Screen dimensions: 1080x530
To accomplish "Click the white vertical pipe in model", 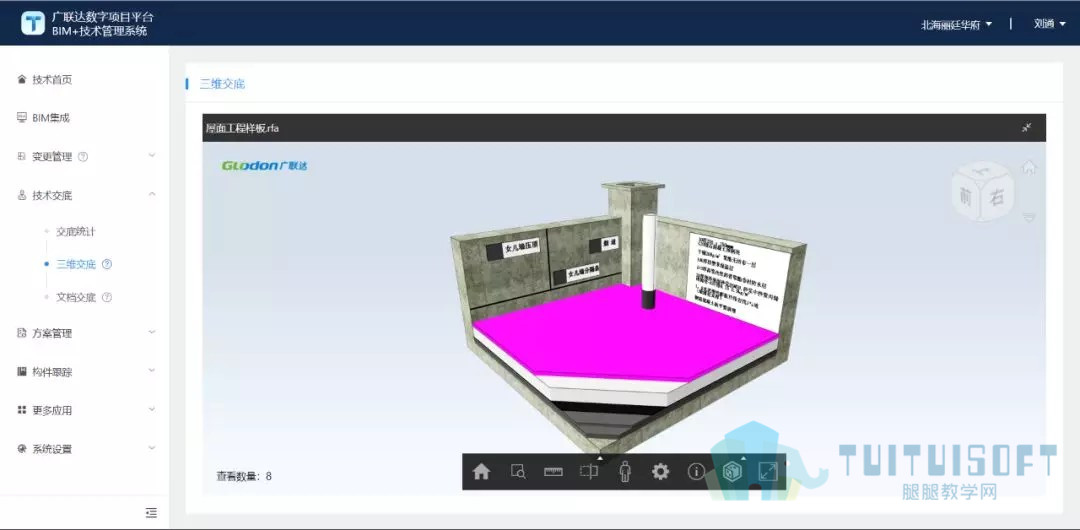I will pos(649,261).
